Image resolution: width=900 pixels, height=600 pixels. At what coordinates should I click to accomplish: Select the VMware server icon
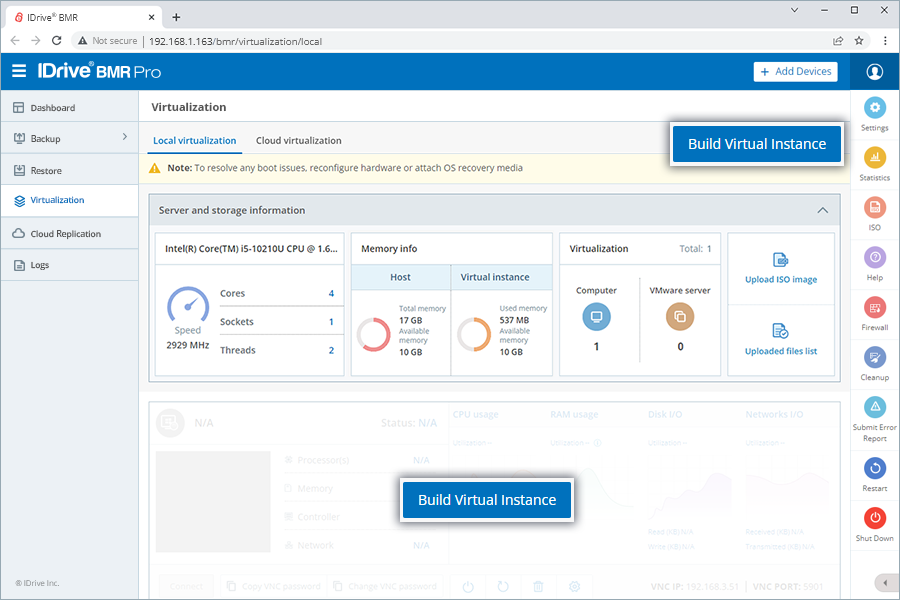click(x=680, y=317)
